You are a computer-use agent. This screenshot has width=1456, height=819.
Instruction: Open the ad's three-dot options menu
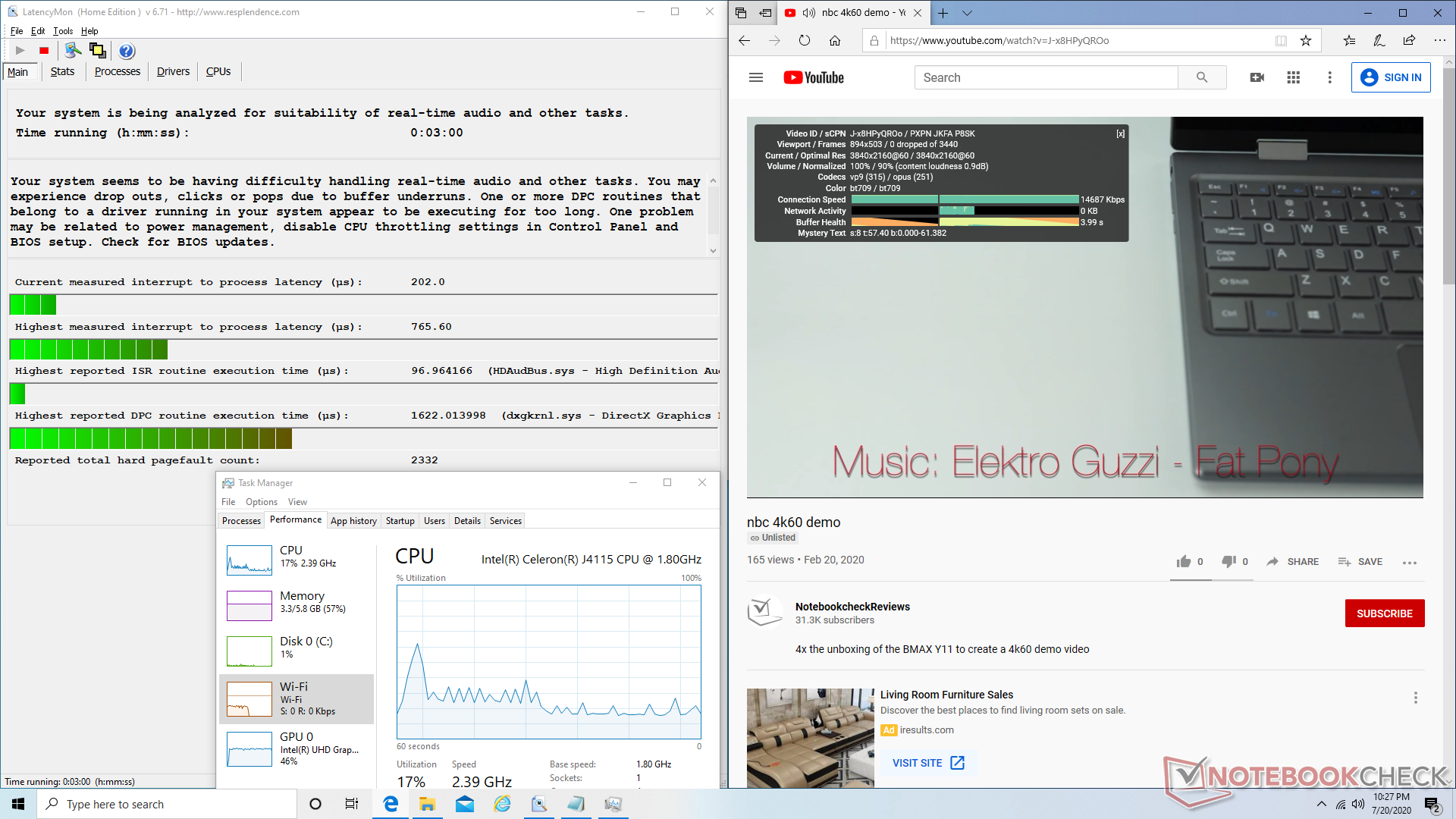click(x=1415, y=698)
